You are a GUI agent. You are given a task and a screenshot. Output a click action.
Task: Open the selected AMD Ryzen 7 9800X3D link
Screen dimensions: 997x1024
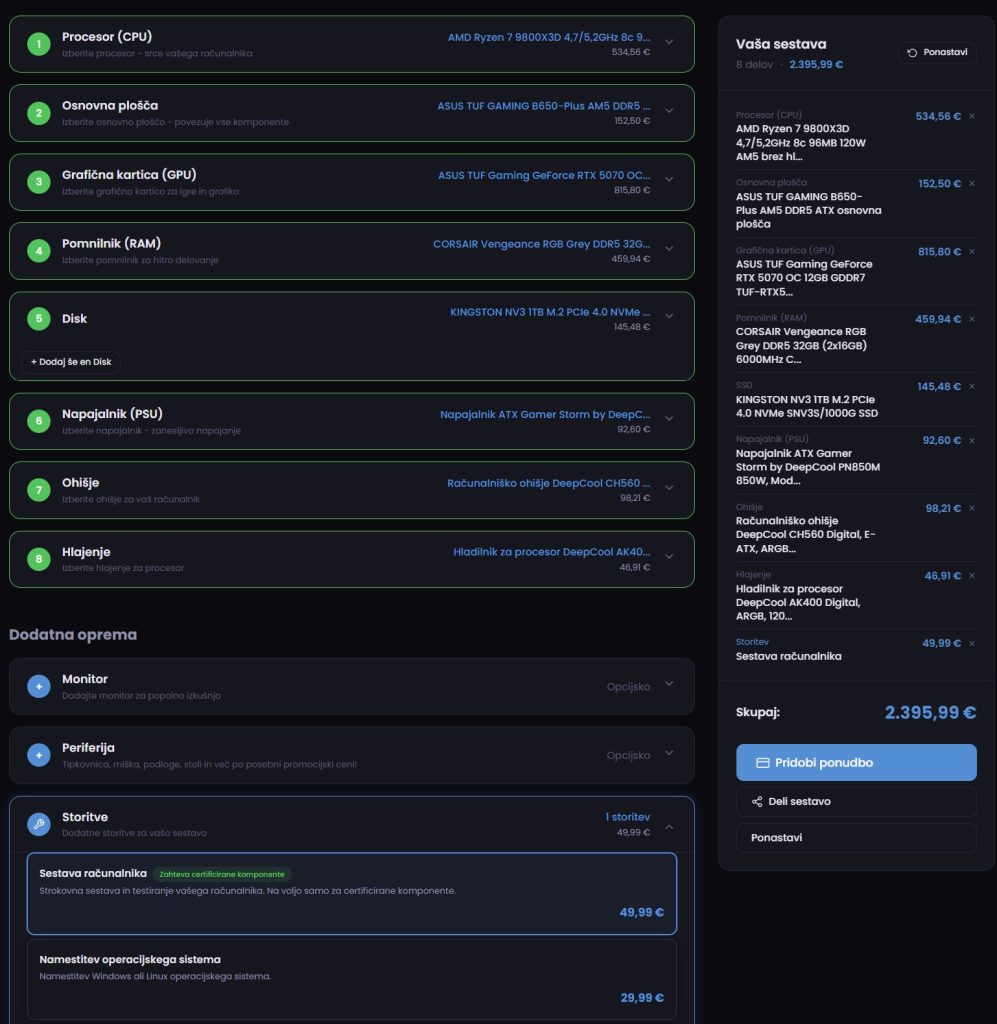click(548, 37)
